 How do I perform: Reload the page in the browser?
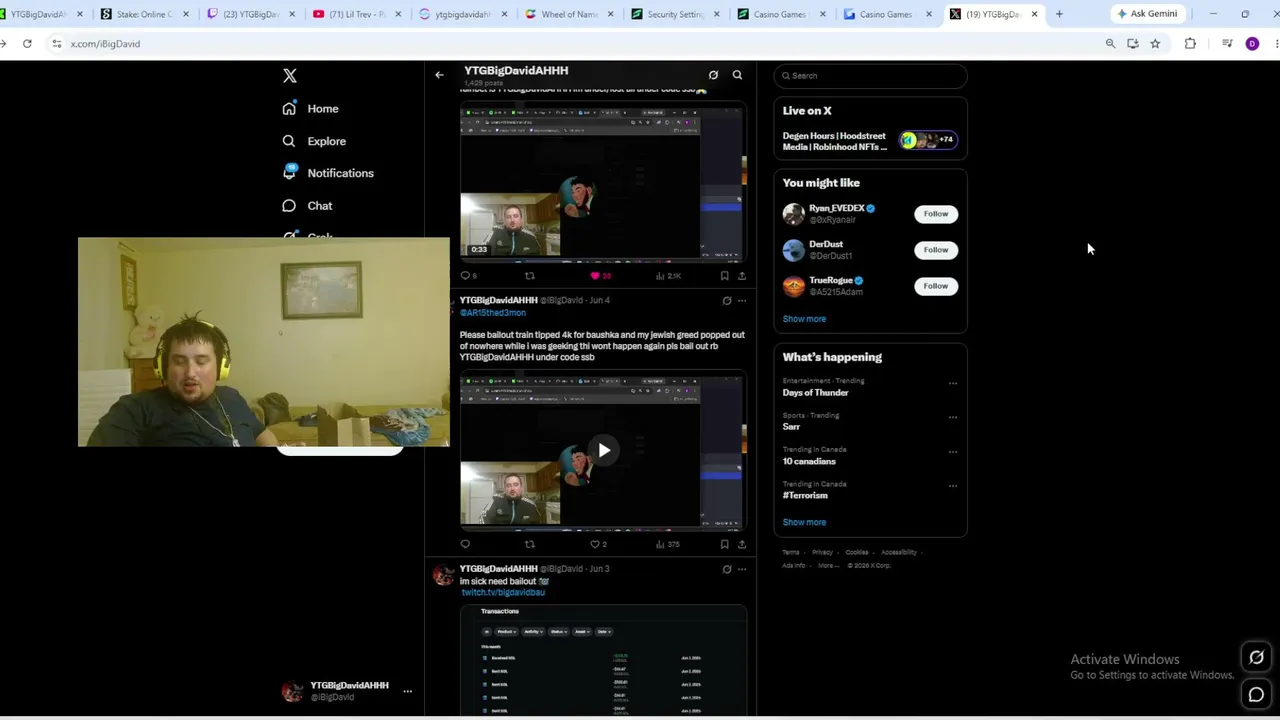[x=27, y=44]
